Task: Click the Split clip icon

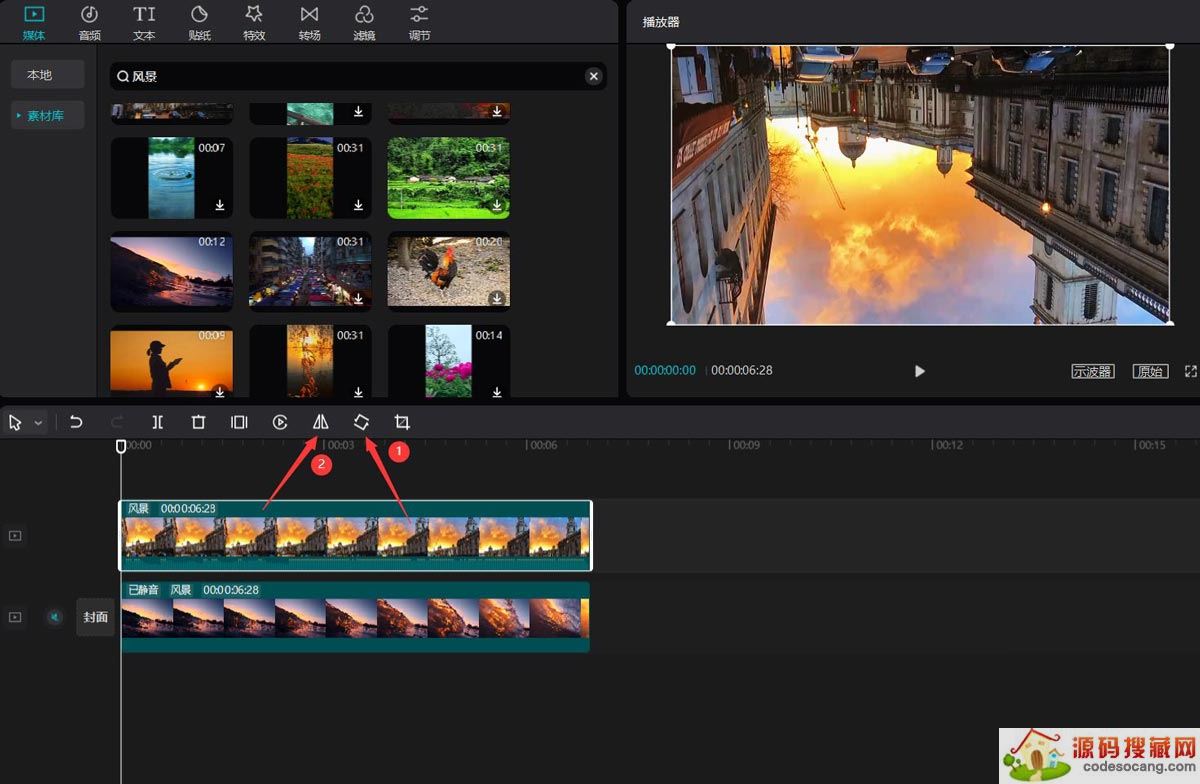Action: coord(157,422)
